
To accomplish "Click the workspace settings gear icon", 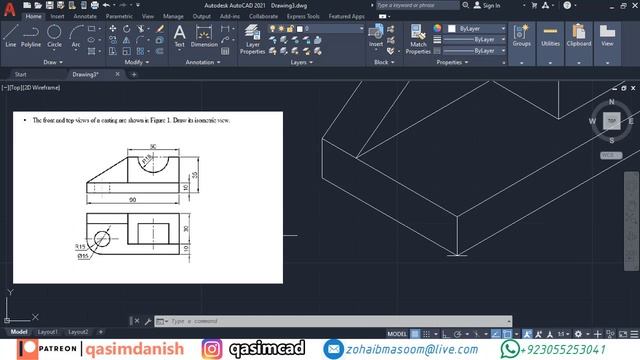I will click(x=578, y=334).
